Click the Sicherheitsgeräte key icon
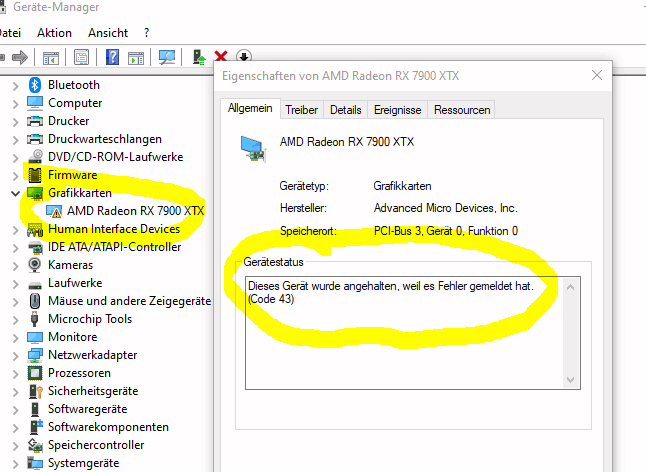The height and width of the screenshot is (472, 646). [x=36, y=391]
